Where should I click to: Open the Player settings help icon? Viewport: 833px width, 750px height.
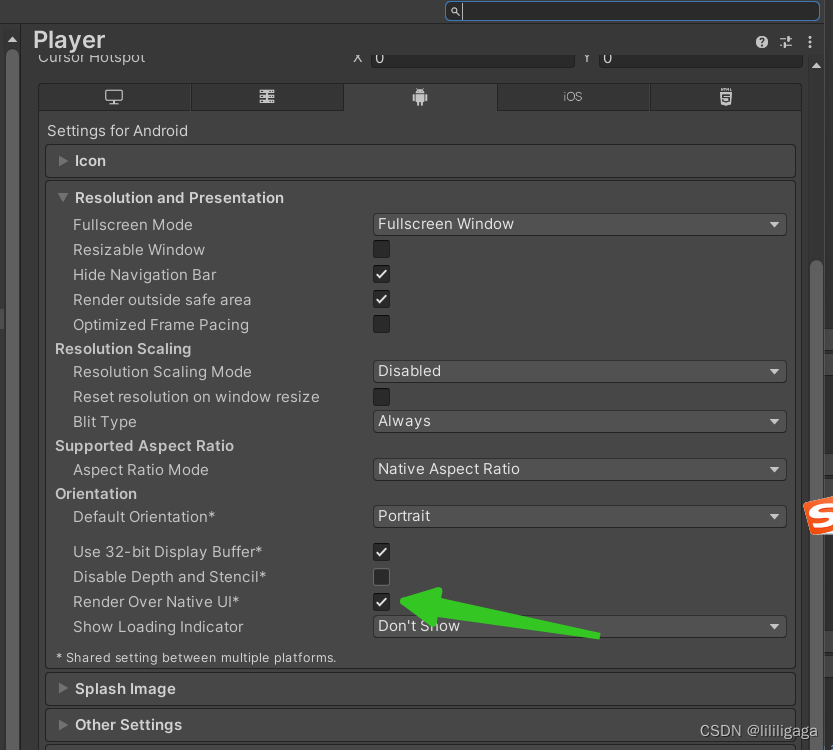click(761, 42)
